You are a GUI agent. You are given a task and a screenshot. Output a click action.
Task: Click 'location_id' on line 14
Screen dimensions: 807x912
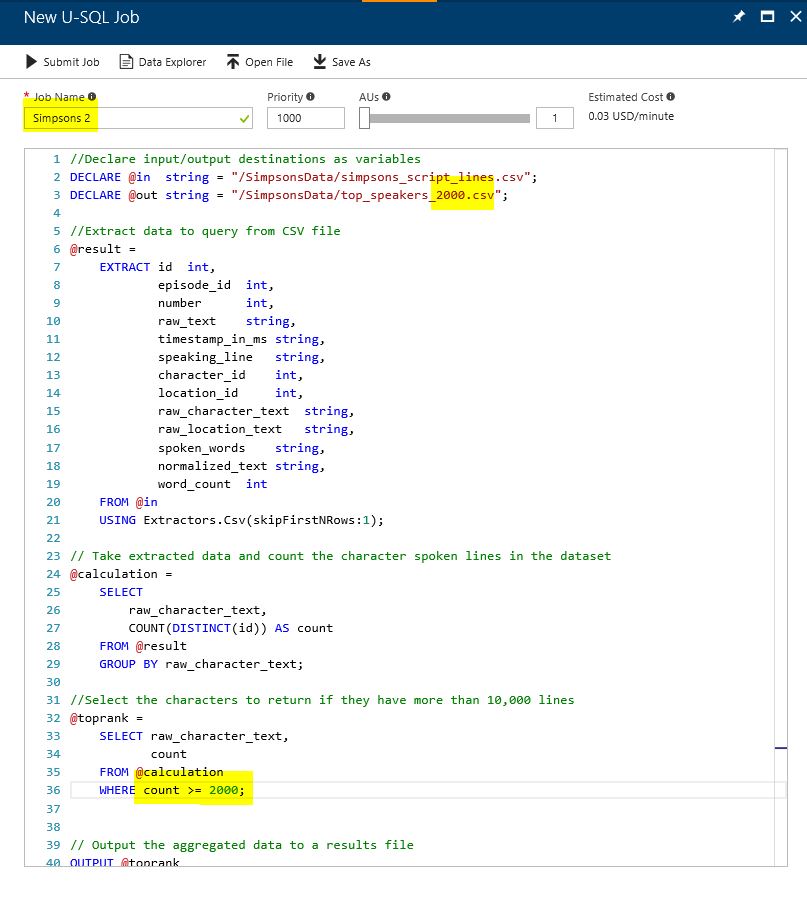click(x=198, y=393)
